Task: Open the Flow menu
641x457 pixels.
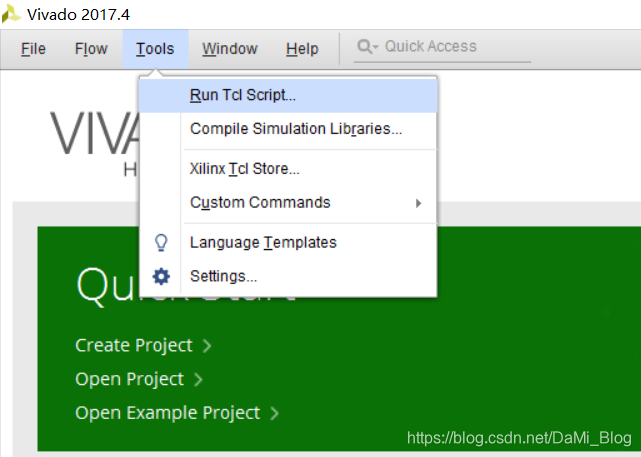Action: (91, 49)
